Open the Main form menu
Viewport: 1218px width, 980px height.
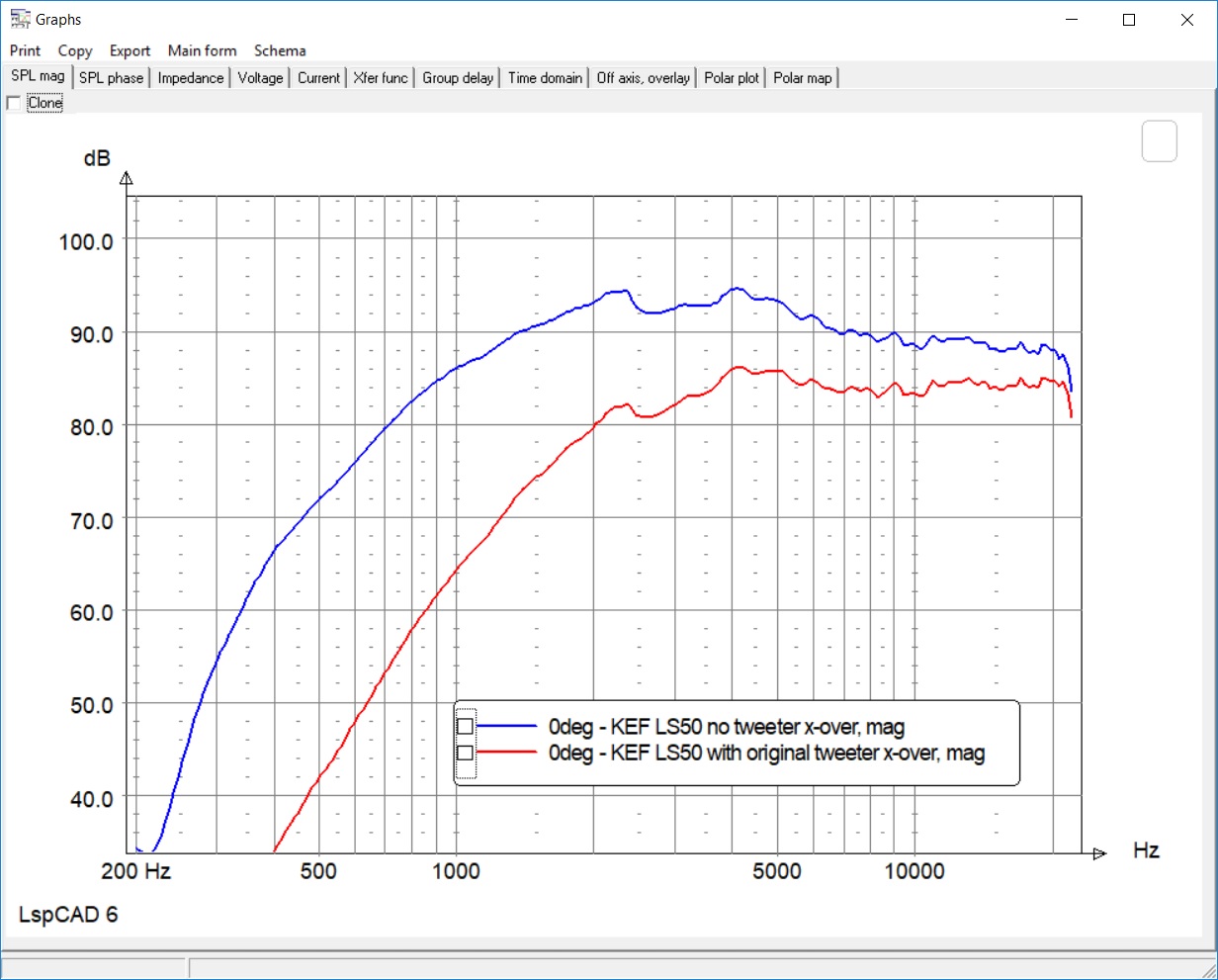(x=203, y=50)
